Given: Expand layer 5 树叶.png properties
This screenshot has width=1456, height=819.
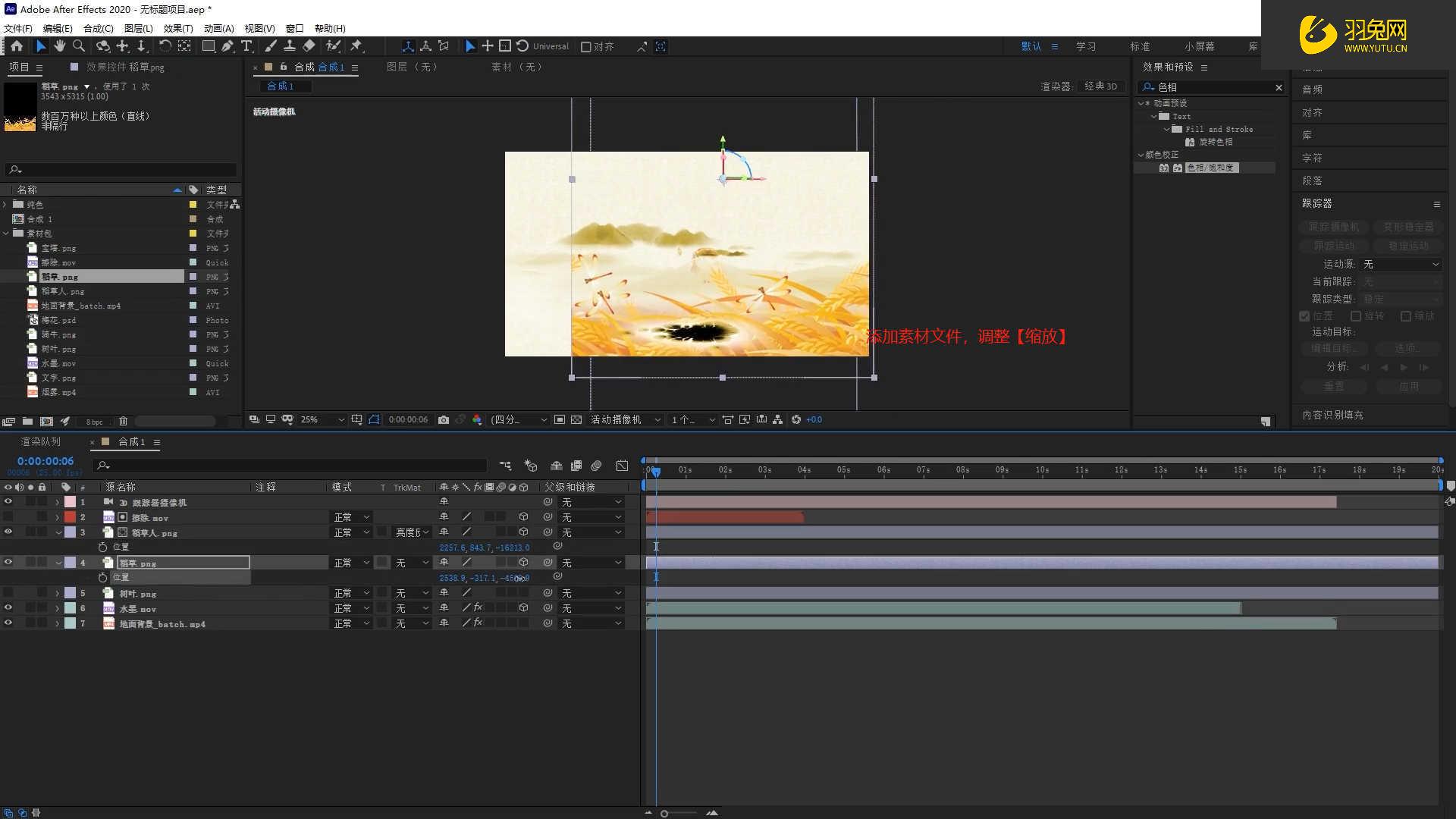Looking at the screenshot, I should [58, 593].
